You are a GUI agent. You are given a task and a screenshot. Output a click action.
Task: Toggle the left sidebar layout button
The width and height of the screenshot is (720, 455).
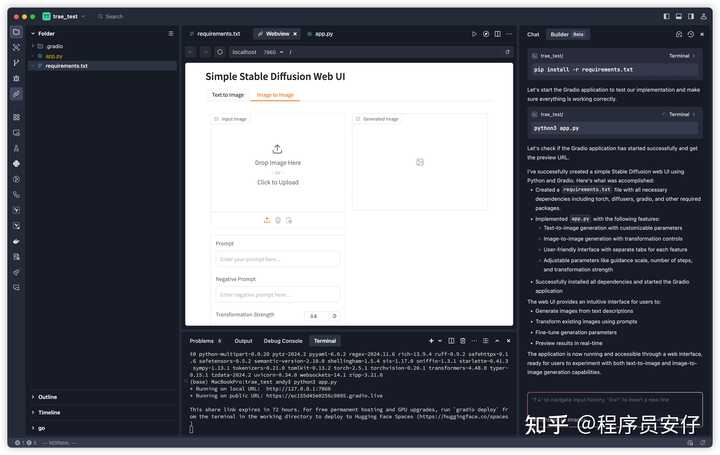pos(667,16)
